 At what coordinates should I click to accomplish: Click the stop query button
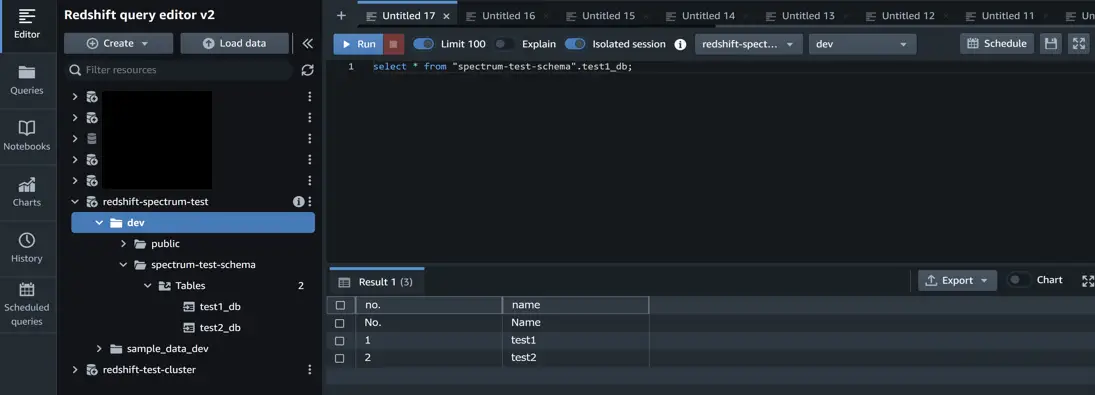click(393, 44)
